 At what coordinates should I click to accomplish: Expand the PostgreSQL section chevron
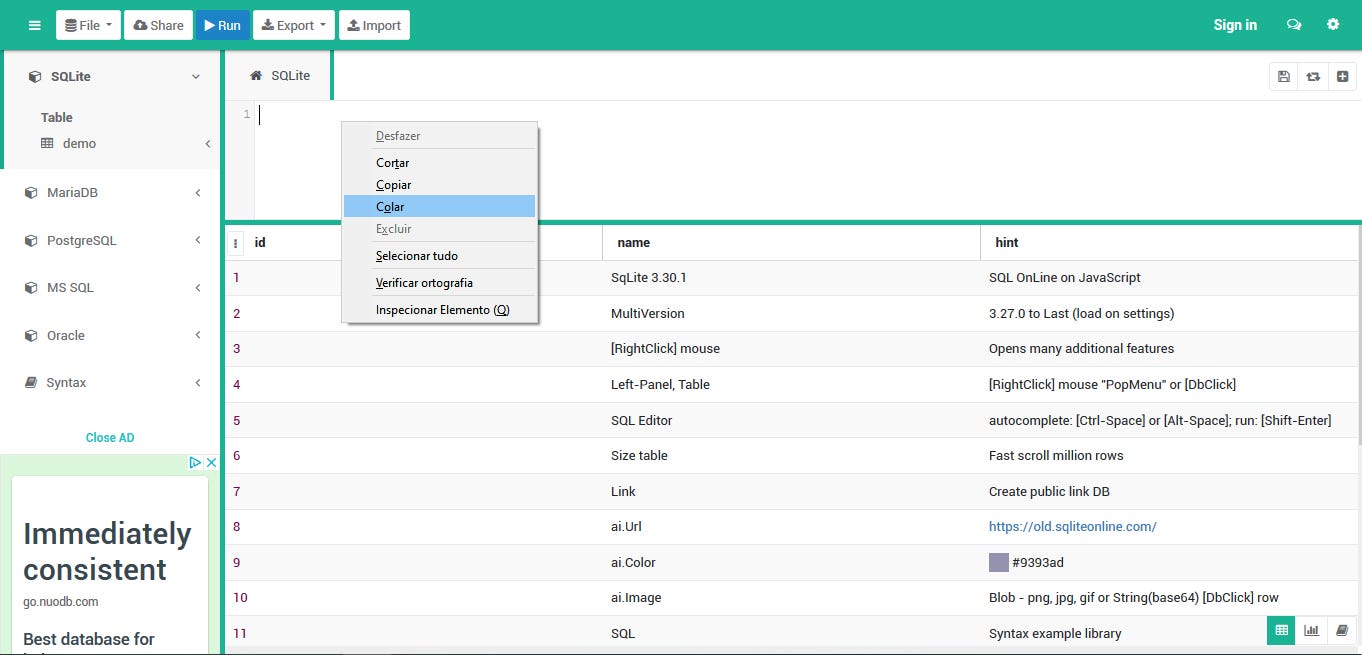click(x=198, y=241)
